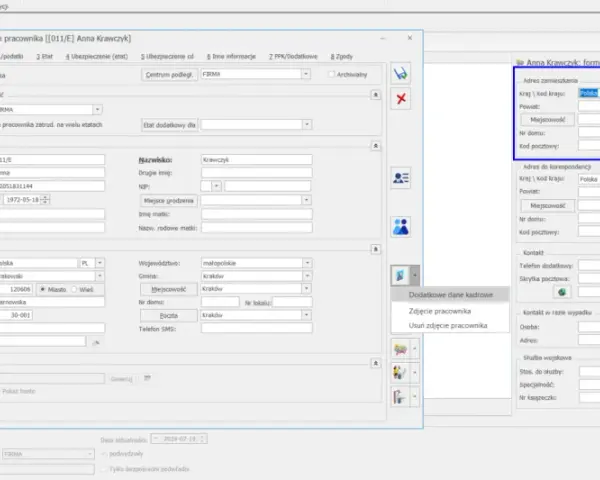Click the Telefon SMS input field
The width and height of the screenshot is (600, 480).
point(256,328)
